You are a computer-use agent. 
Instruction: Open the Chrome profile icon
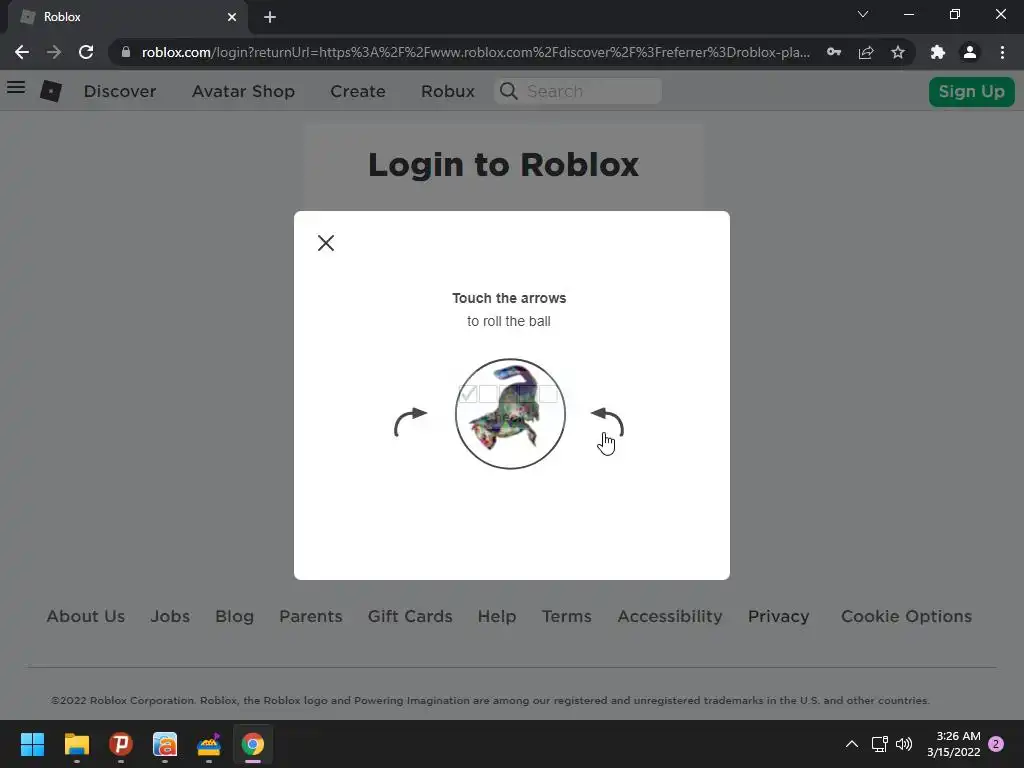(970, 52)
